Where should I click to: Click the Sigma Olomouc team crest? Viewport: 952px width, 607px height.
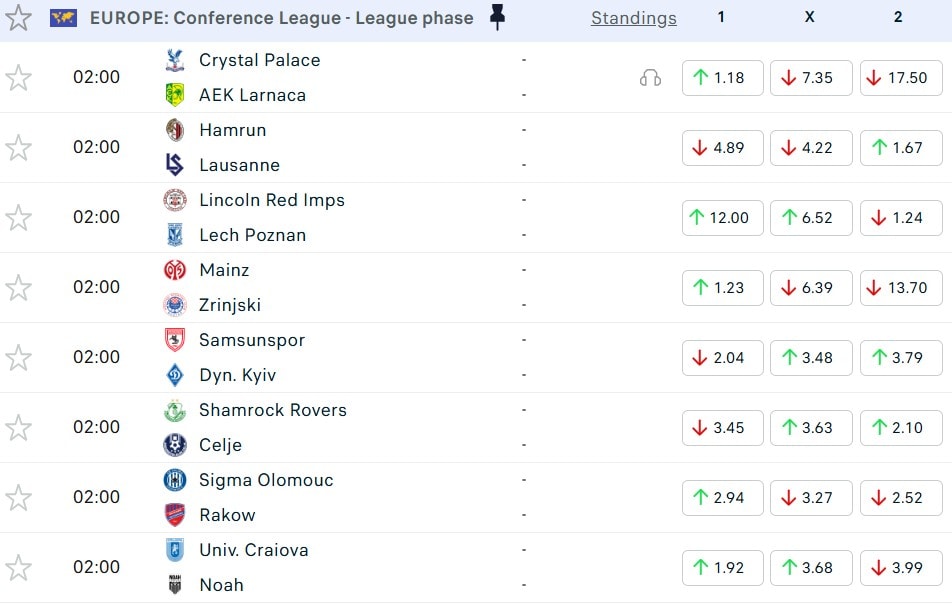[x=175, y=480]
